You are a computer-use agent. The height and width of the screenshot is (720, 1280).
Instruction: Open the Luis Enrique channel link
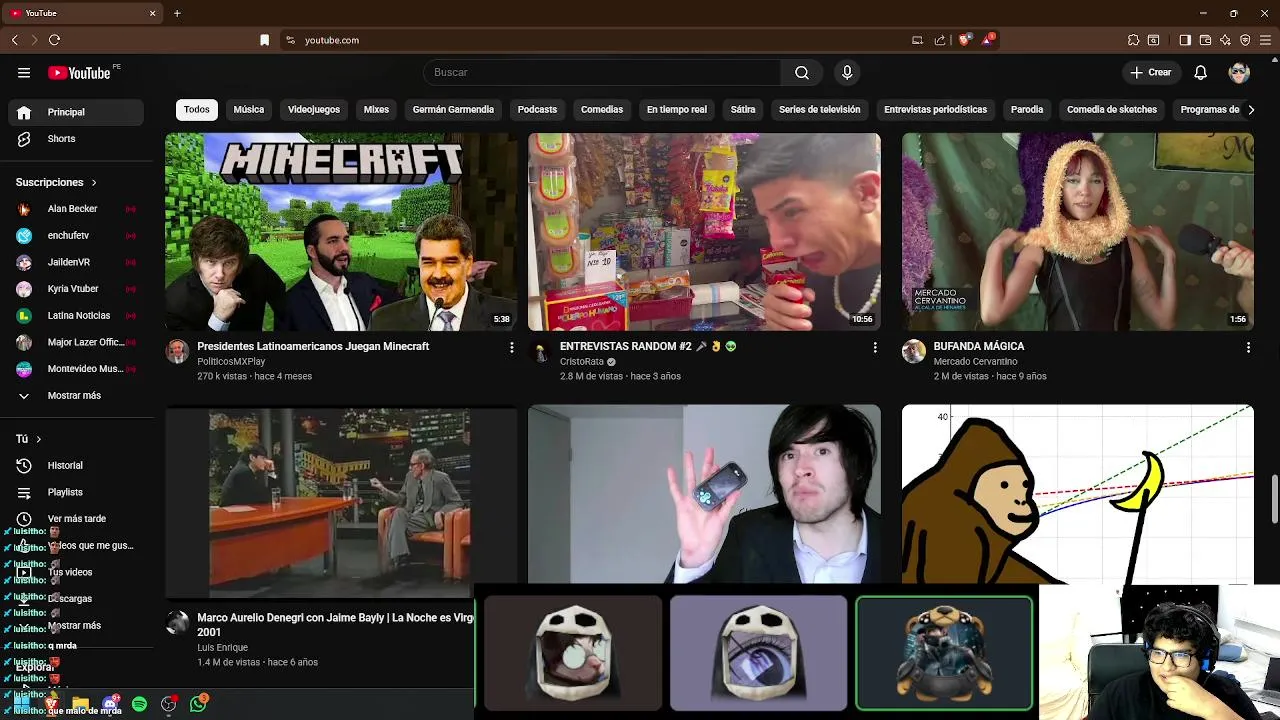222,648
